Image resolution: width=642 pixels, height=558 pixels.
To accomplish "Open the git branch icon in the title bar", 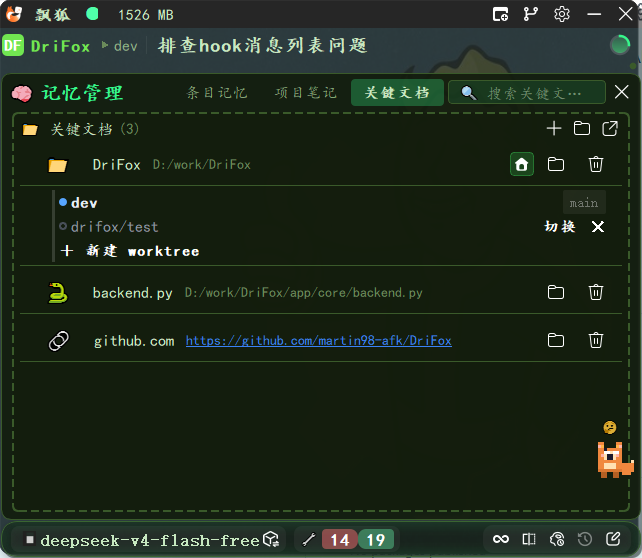I will (531, 14).
